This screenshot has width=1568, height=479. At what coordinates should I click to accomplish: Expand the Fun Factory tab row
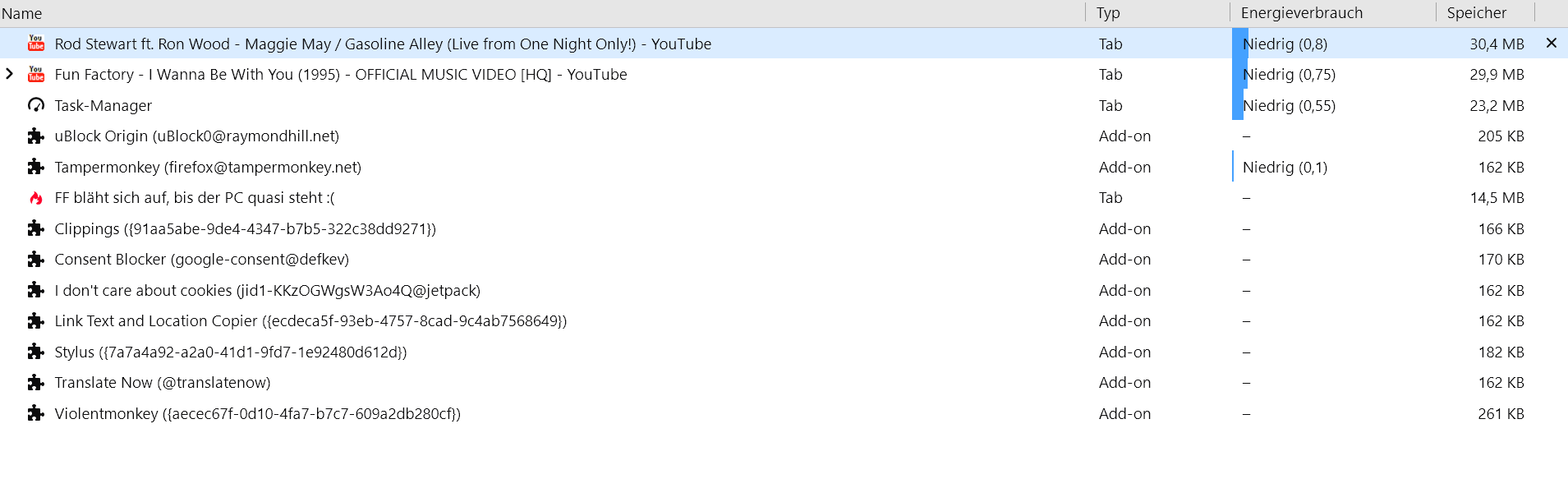point(10,74)
